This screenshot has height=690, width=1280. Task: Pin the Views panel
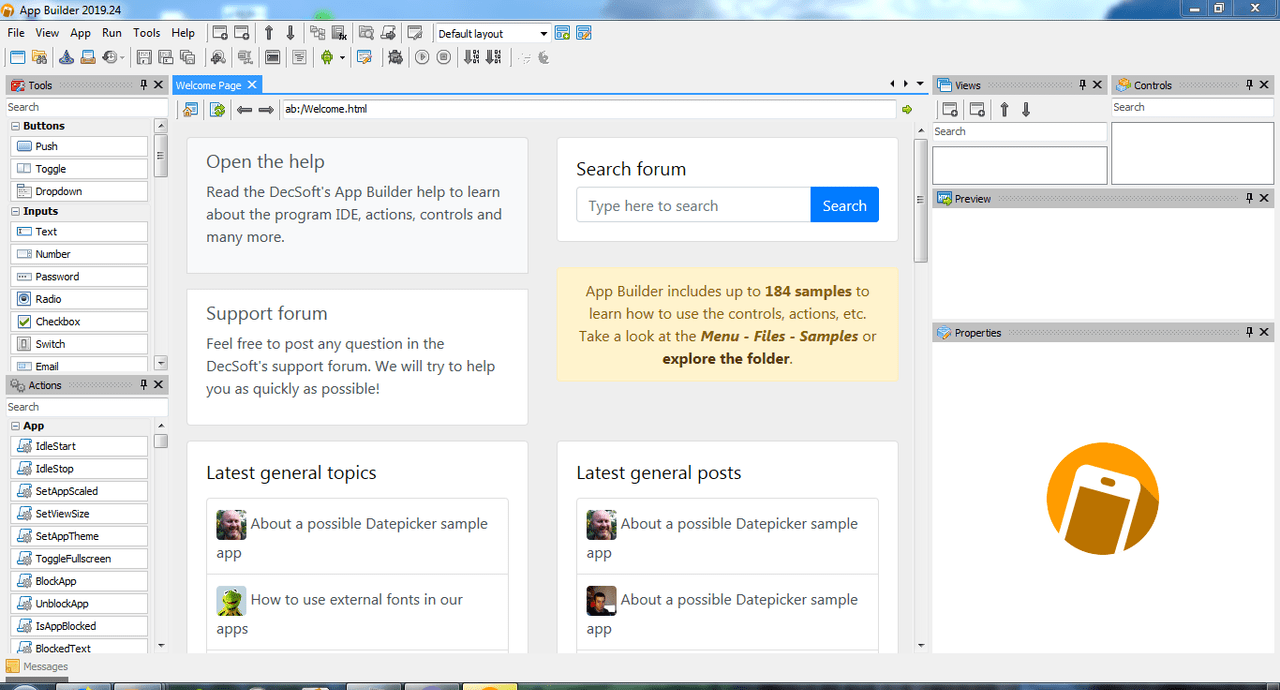click(1081, 85)
